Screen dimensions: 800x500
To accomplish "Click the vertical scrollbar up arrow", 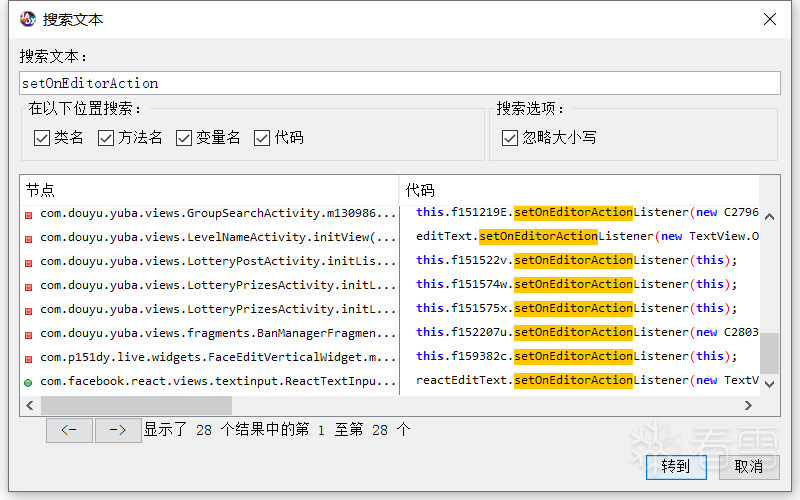I will 770,216.
